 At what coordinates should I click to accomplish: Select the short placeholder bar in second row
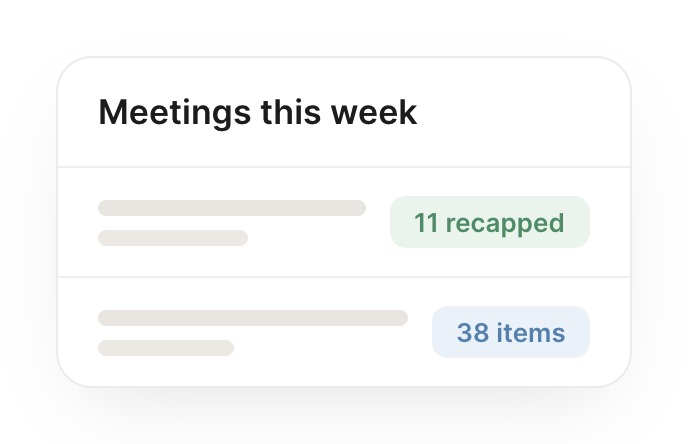(166, 347)
